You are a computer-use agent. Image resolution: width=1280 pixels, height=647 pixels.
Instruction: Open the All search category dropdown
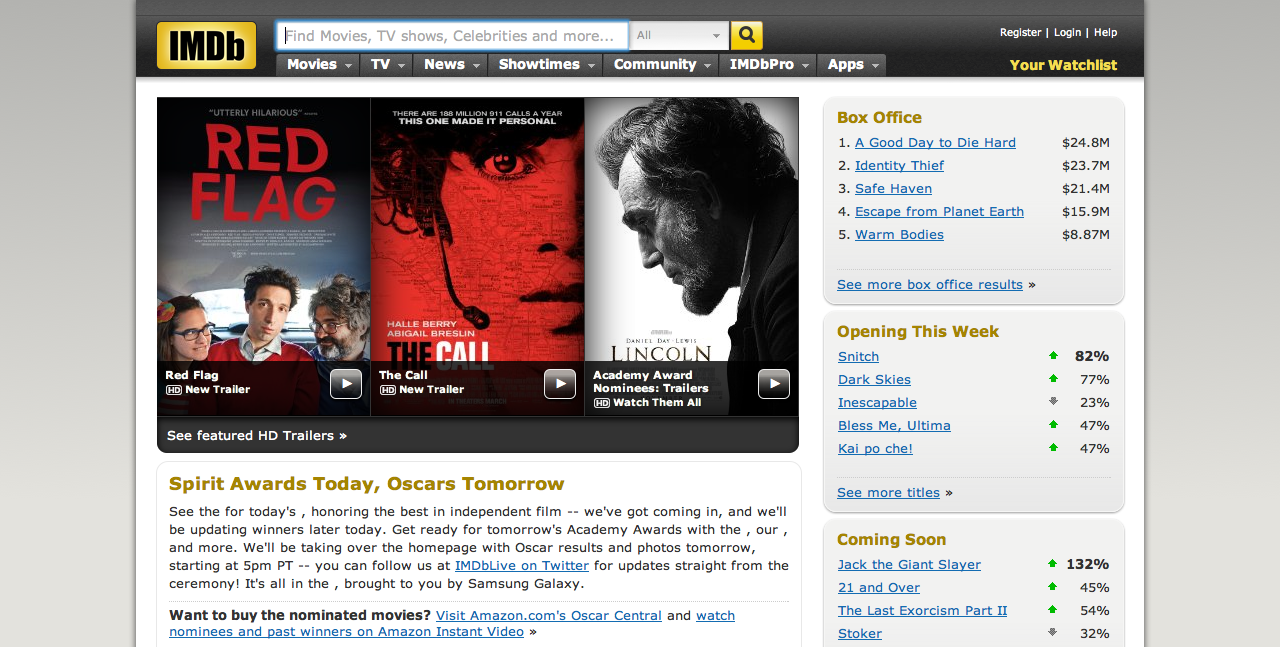(x=679, y=36)
